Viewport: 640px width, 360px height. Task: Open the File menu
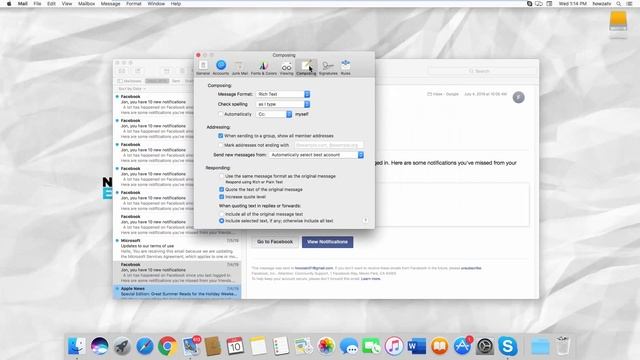(x=37, y=4)
